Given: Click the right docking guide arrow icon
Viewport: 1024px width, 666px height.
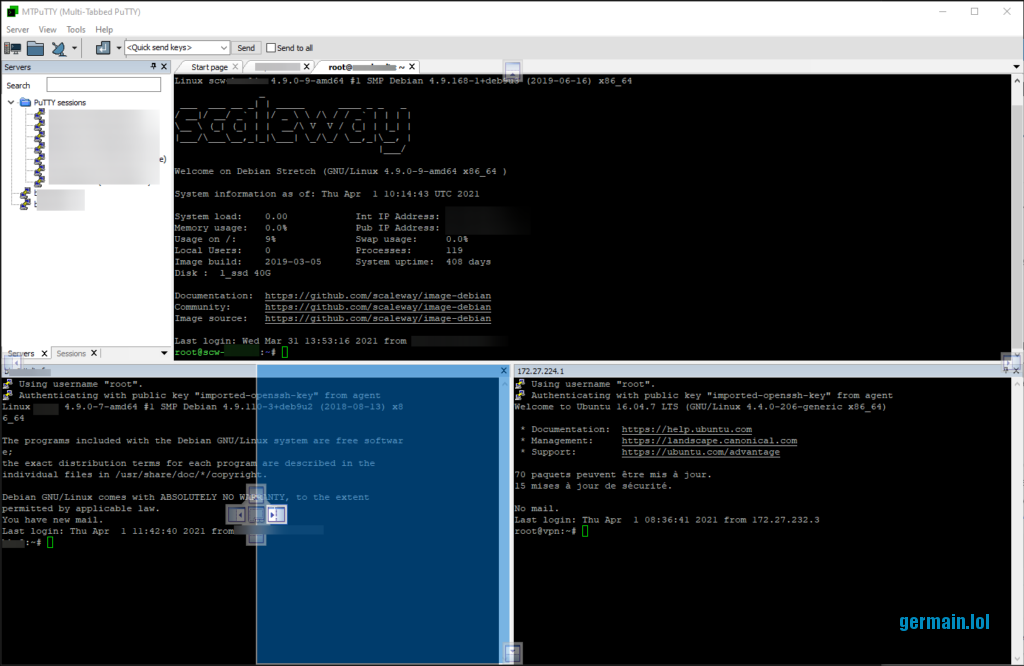Looking at the screenshot, I should pos(278,515).
